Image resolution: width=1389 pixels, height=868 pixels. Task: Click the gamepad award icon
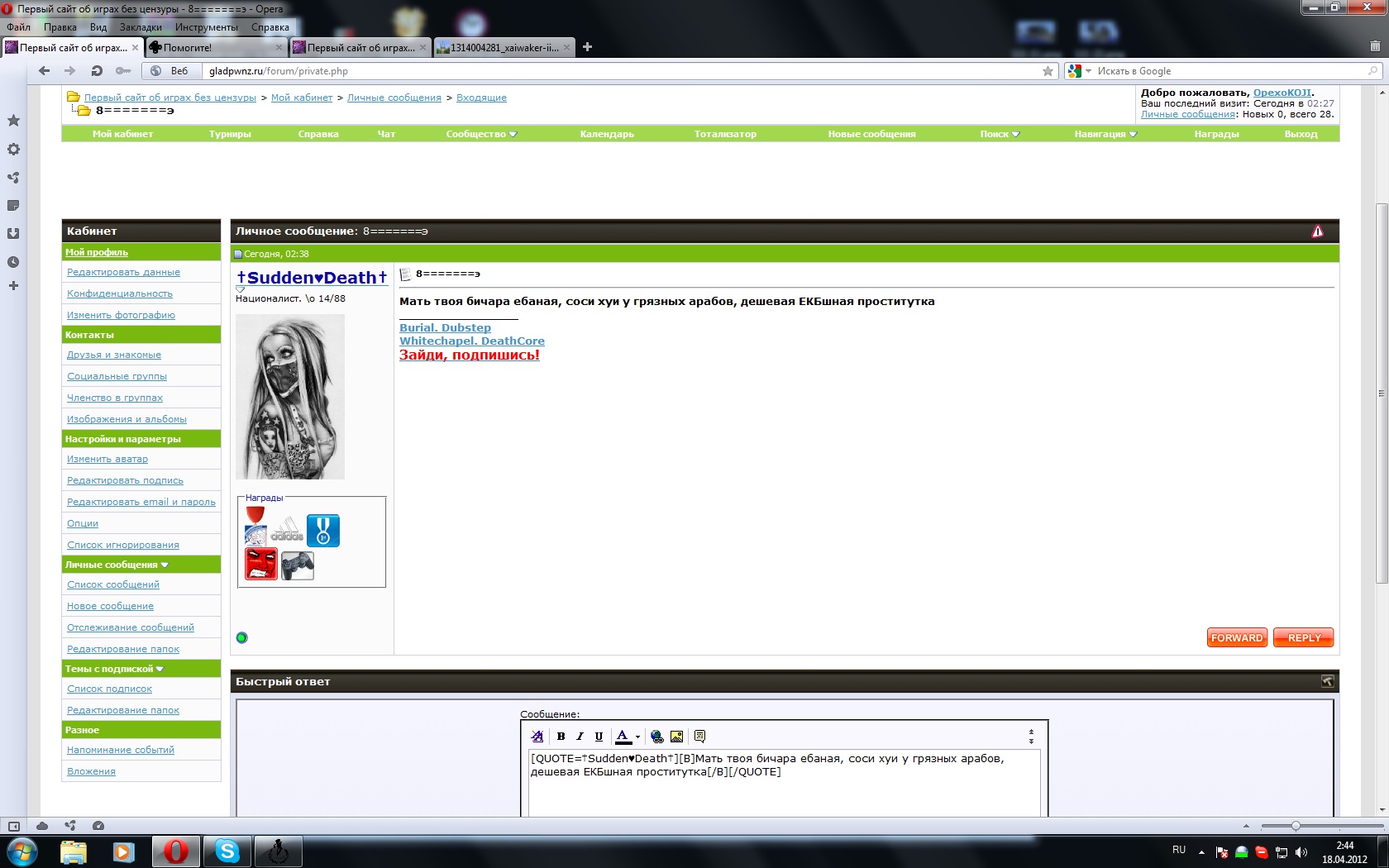pos(298,566)
